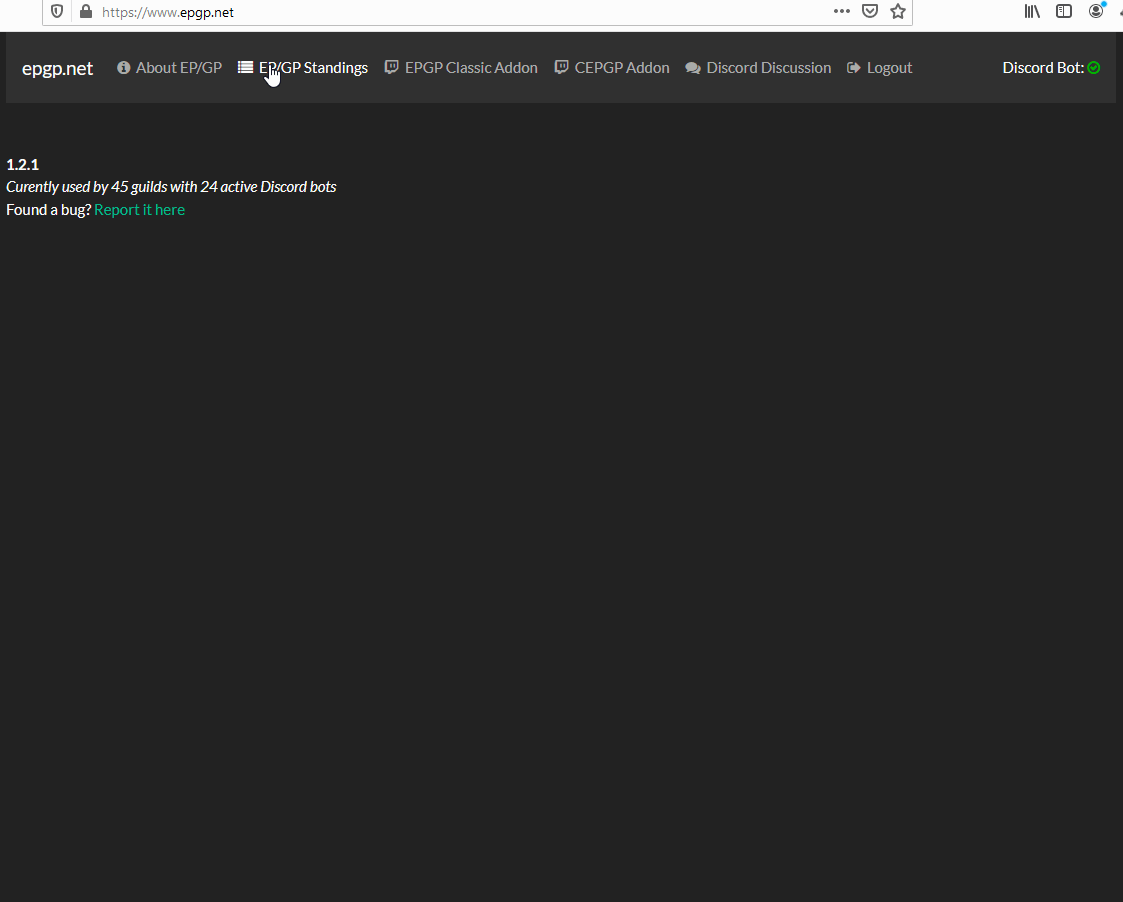Open the EPGP Classic Addon link

[471, 68]
